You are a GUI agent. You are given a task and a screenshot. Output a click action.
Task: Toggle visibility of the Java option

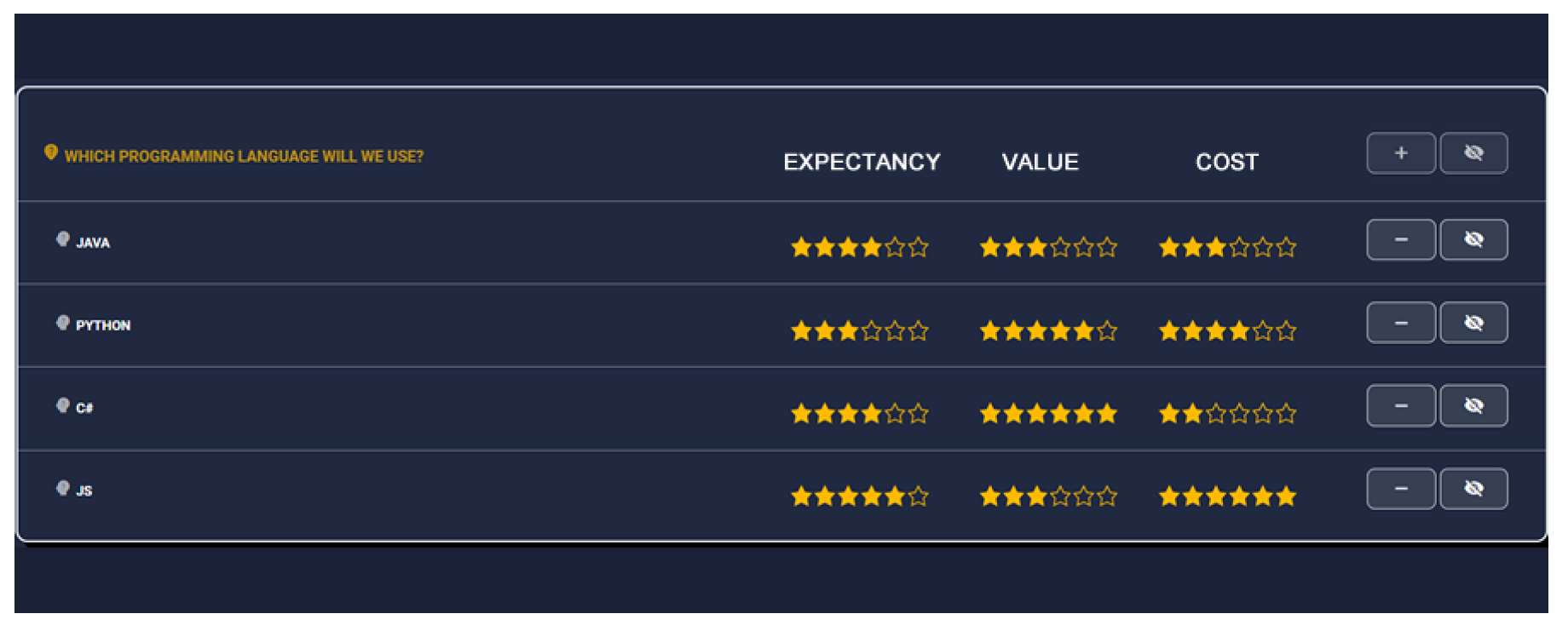point(1473,240)
